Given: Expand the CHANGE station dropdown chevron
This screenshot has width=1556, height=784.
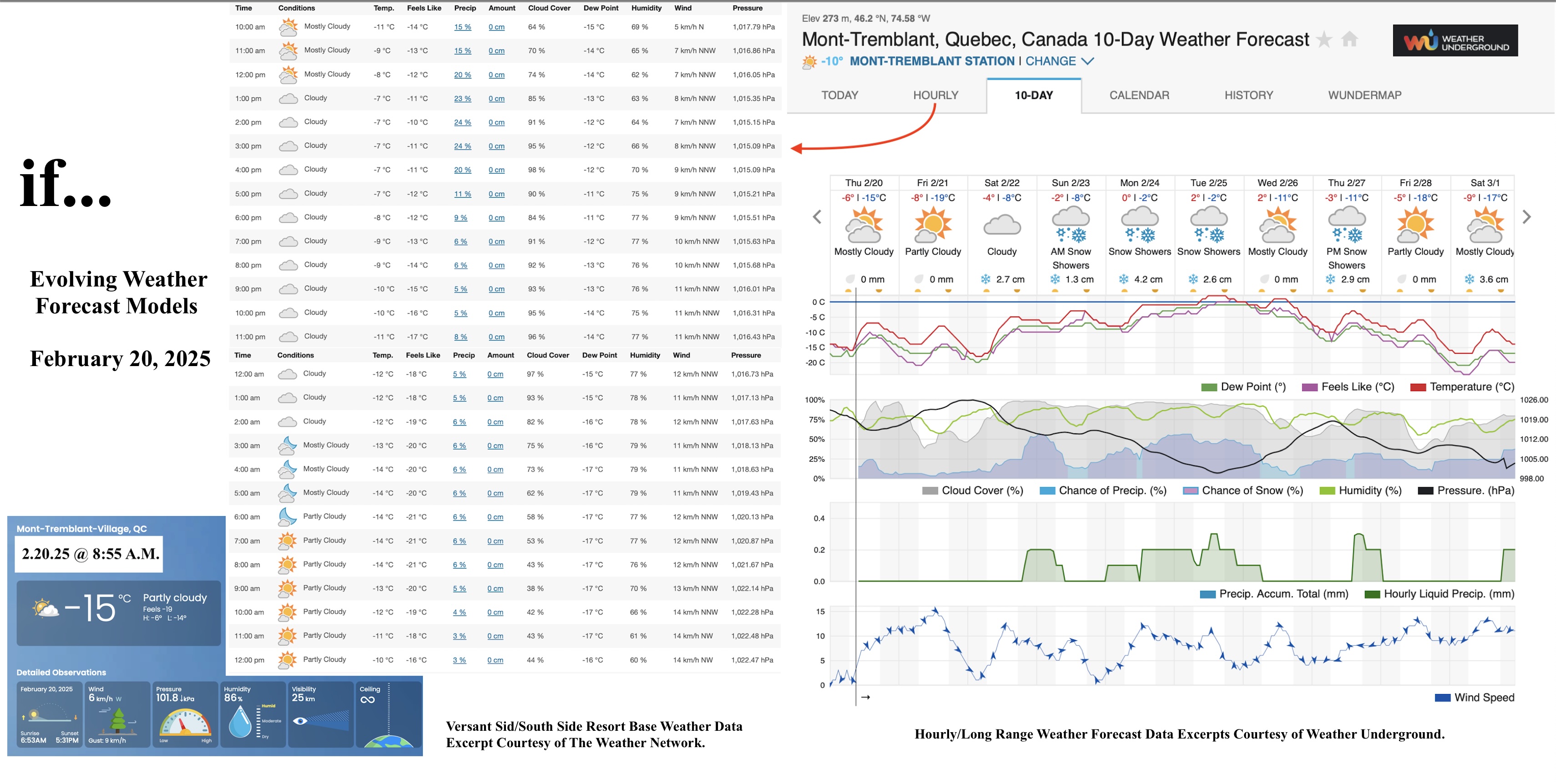Looking at the screenshot, I should click(1087, 61).
